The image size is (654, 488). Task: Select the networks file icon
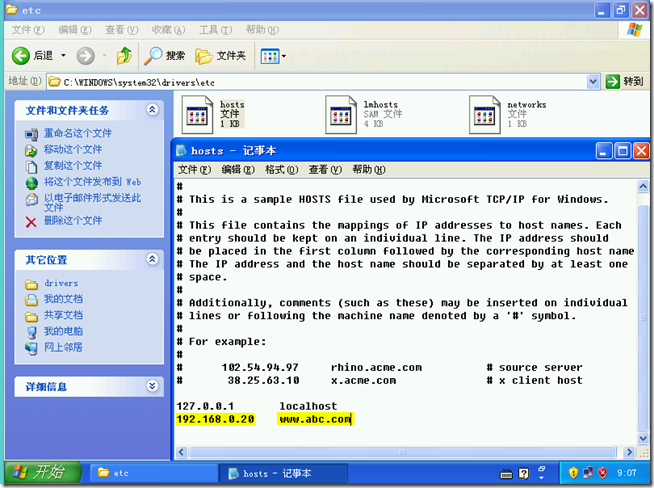click(484, 115)
